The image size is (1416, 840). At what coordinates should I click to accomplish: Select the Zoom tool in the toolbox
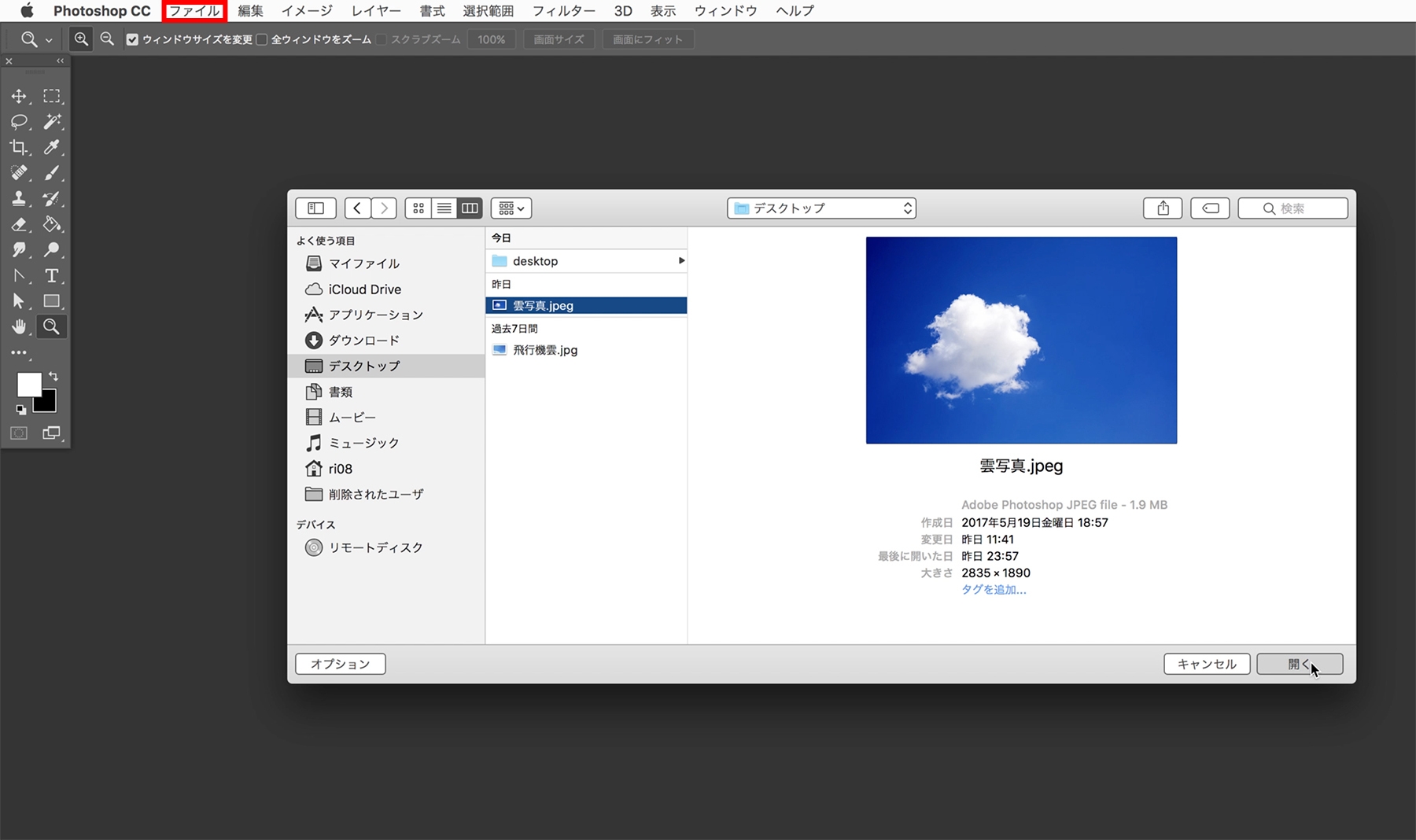(52, 326)
